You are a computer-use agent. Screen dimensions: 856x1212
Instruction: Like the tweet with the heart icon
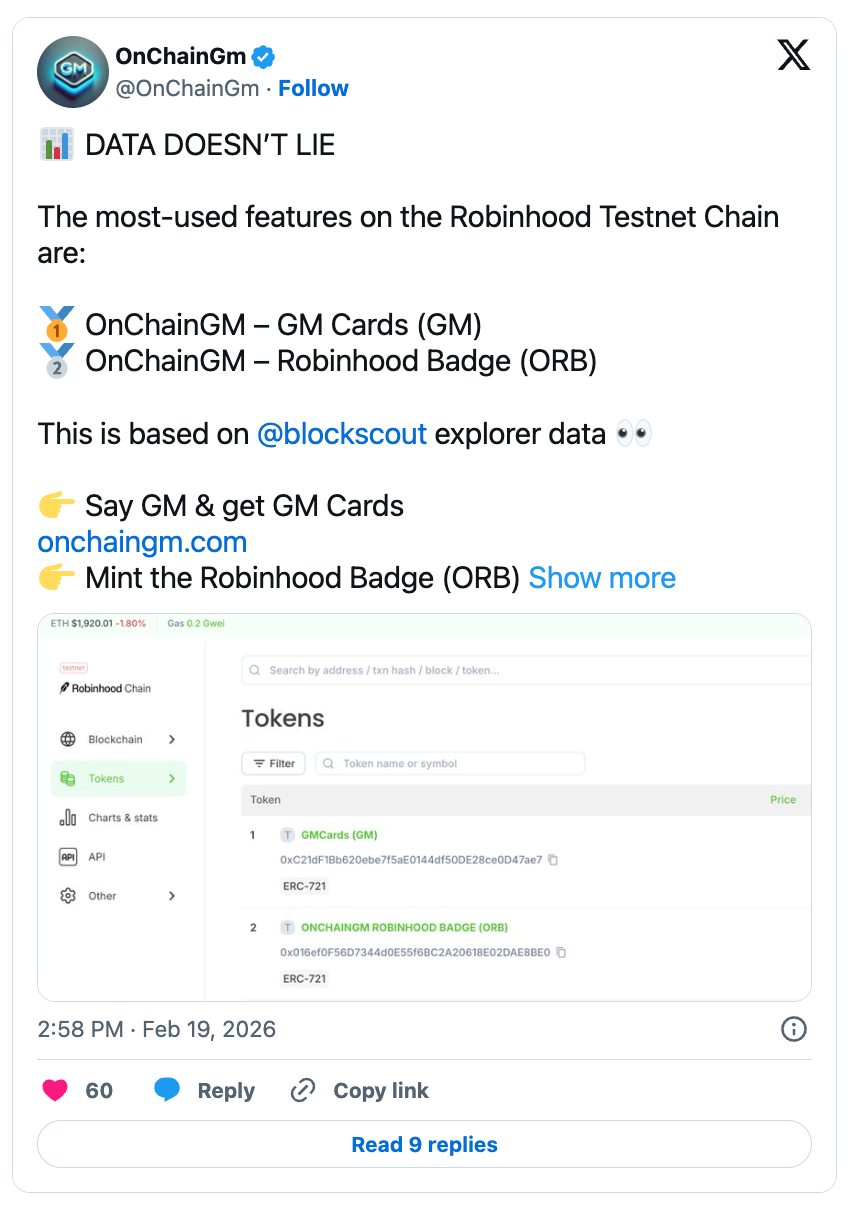56,1090
